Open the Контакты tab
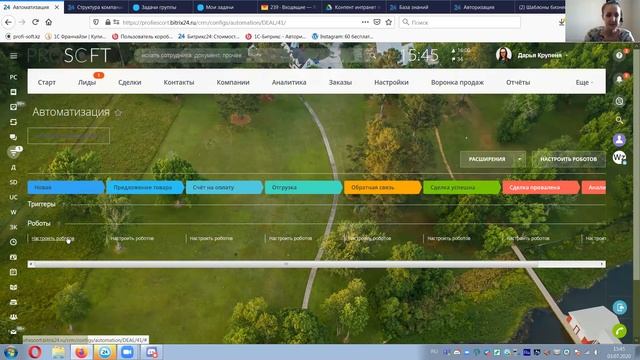 point(179,82)
